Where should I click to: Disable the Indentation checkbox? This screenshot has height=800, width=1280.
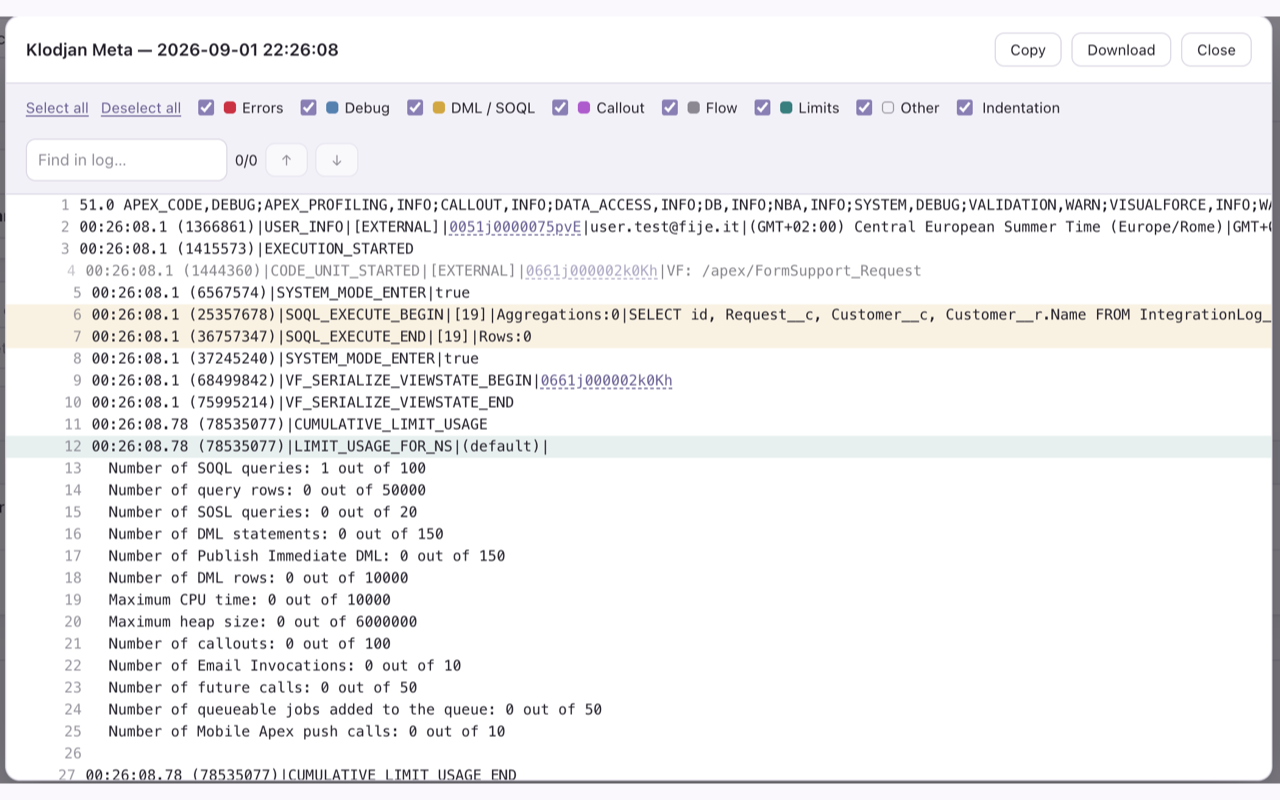(x=965, y=108)
